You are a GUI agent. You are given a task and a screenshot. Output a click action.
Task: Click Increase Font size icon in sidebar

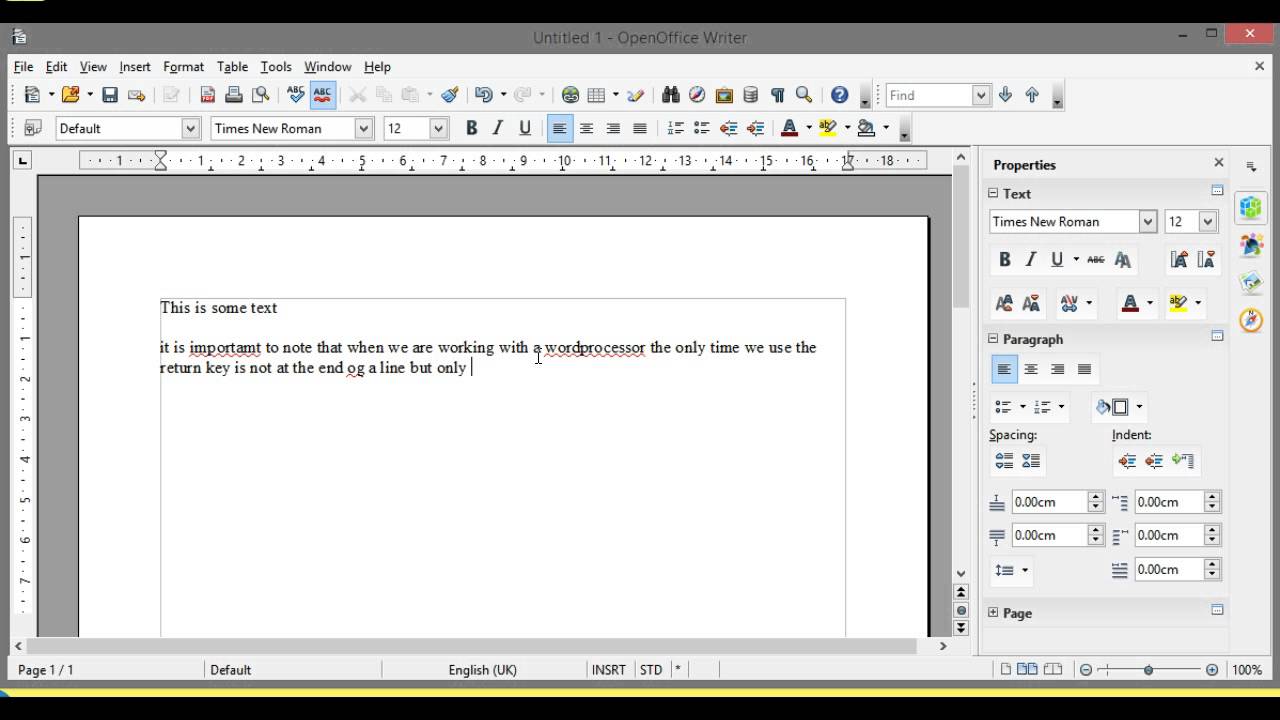click(x=1179, y=260)
